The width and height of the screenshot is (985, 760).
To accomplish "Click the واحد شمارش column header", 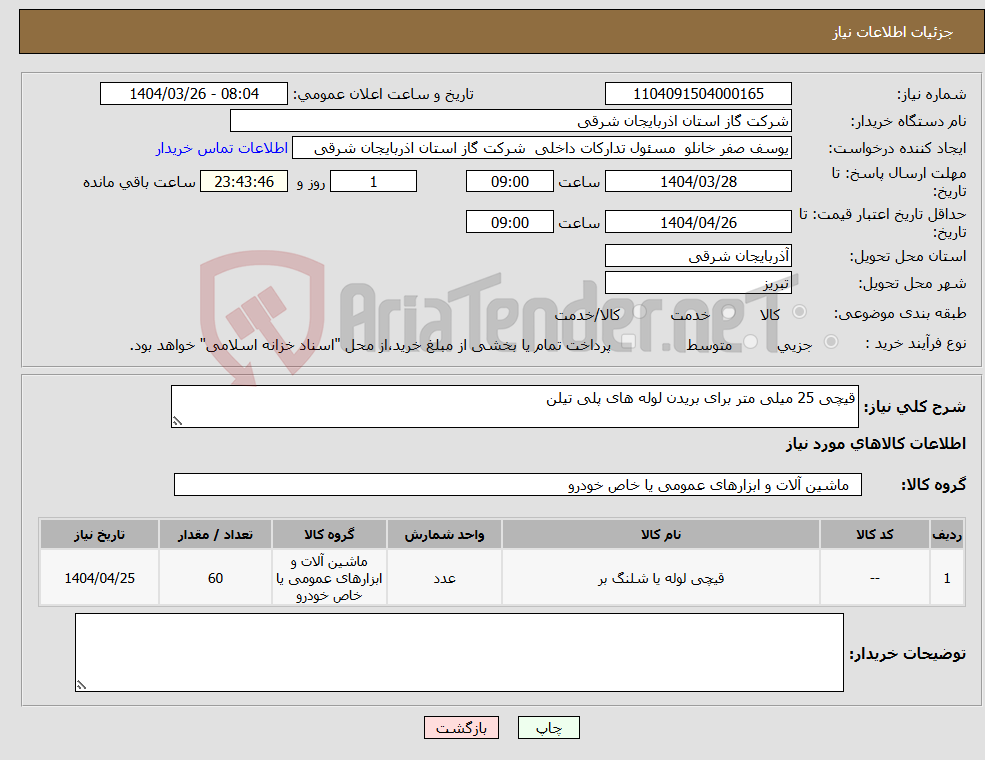I will pyautogui.click(x=444, y=535).
